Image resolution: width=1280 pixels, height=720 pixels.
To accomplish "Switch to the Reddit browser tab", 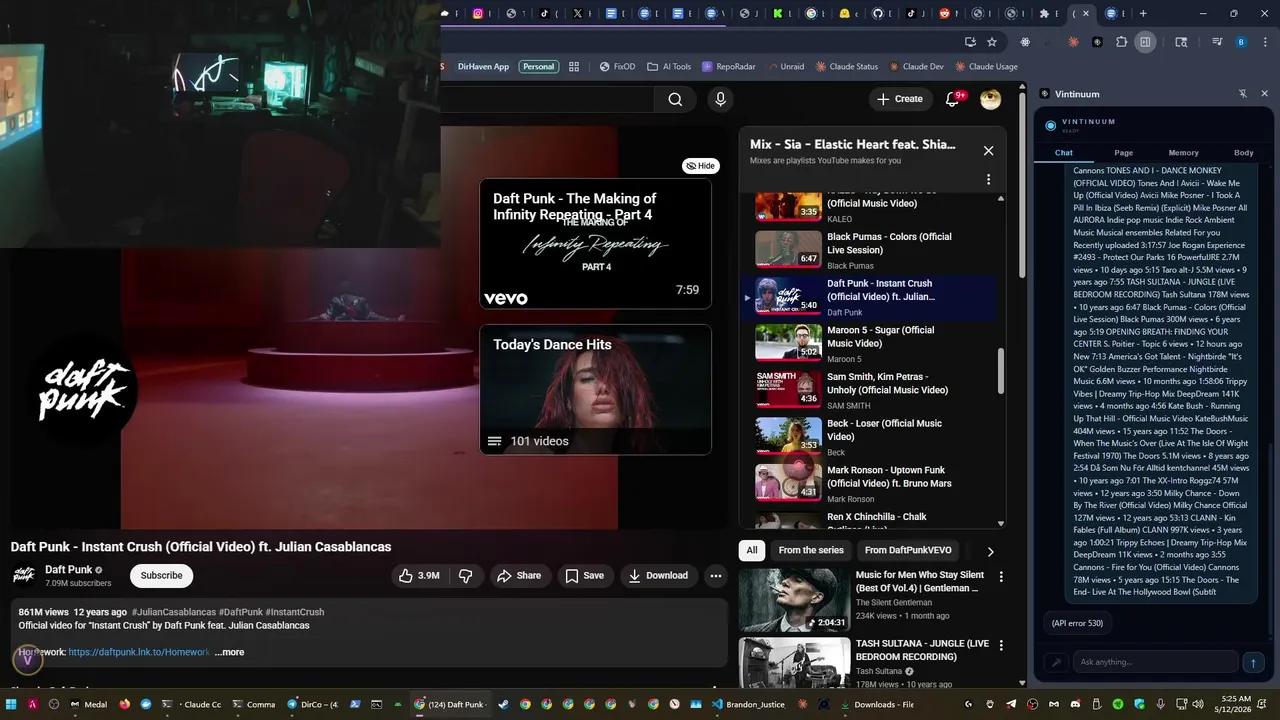I will click(x=944, y=14).
